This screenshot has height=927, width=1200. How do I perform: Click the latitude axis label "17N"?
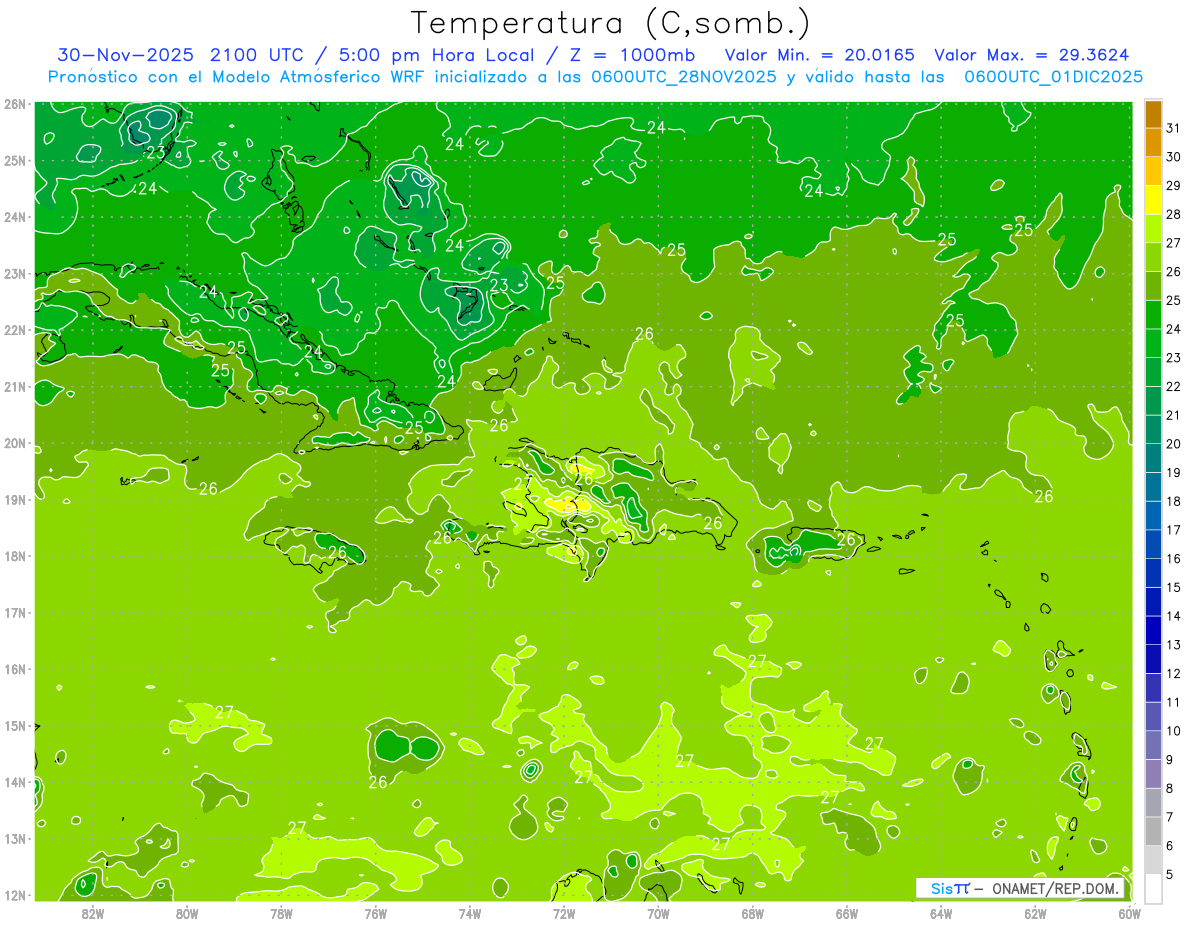(15, 612)
